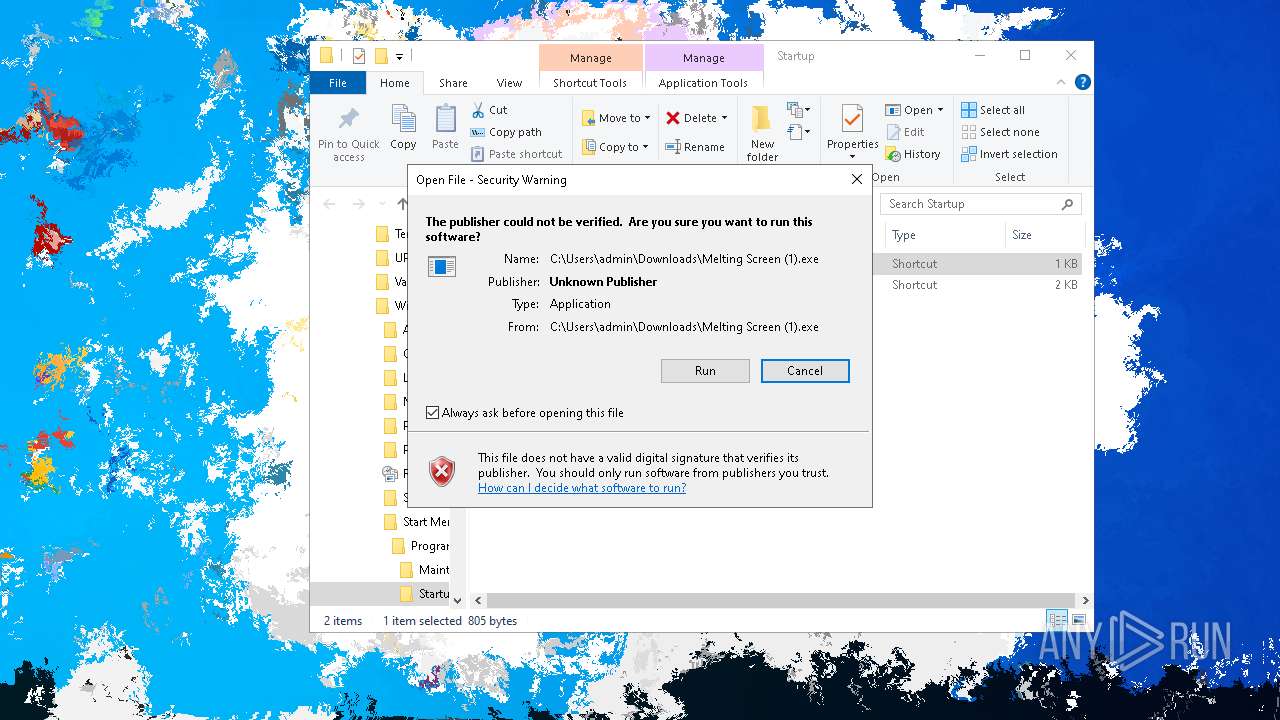This screenshot has width=1280, height=720.
Task: Select Programs folder in navigation tree
Action: 420,546
